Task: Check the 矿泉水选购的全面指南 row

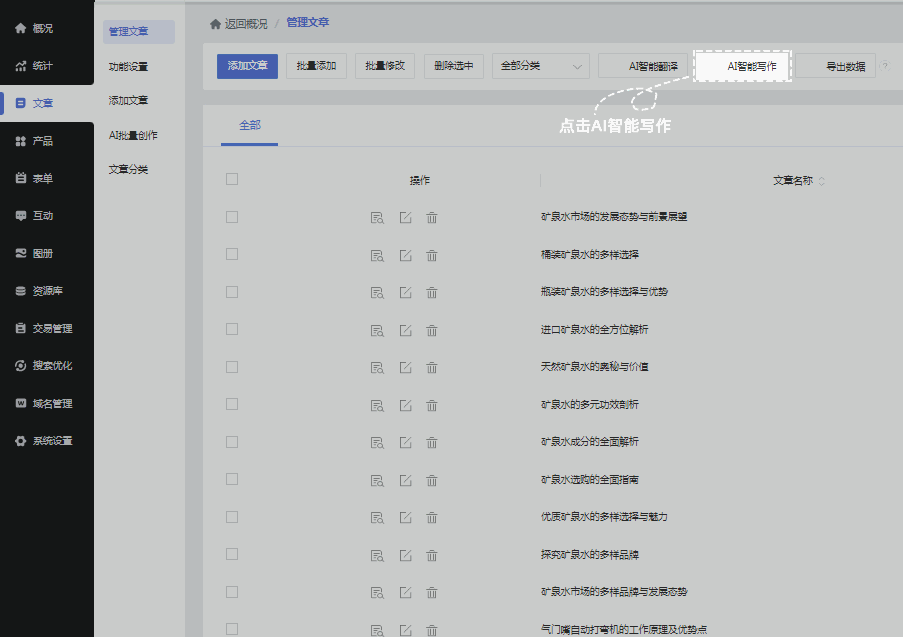Action: coord(232,479)
